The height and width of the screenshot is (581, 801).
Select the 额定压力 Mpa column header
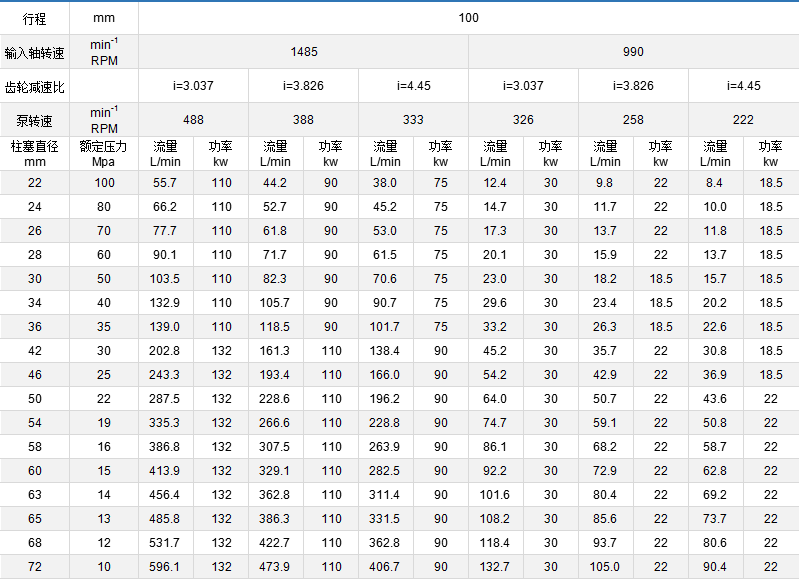click(104, 153)
